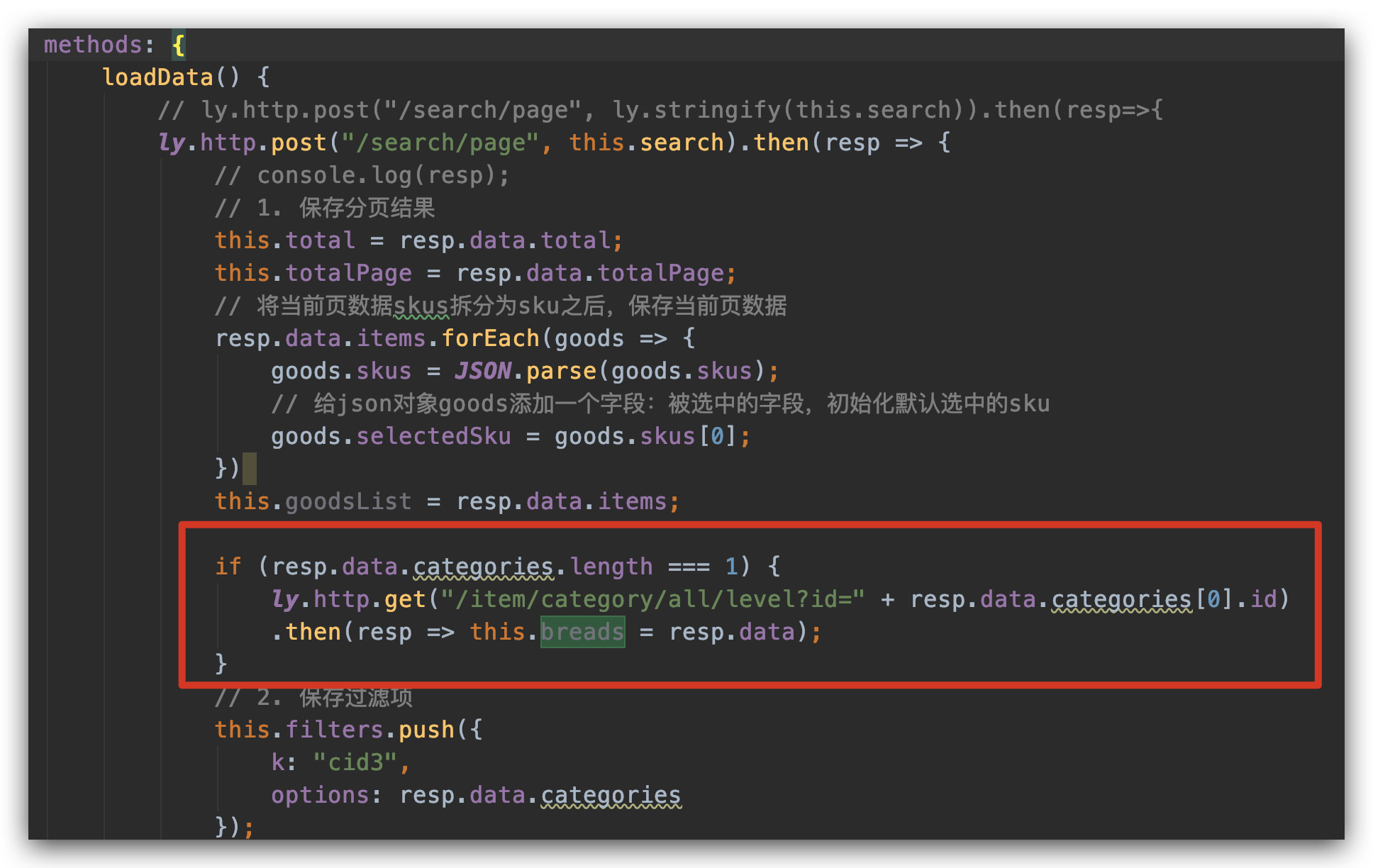Click the 'length' property in if condition
Image resolution: width=1373 pixels, height=868 pixels.
tap(611, 567)
